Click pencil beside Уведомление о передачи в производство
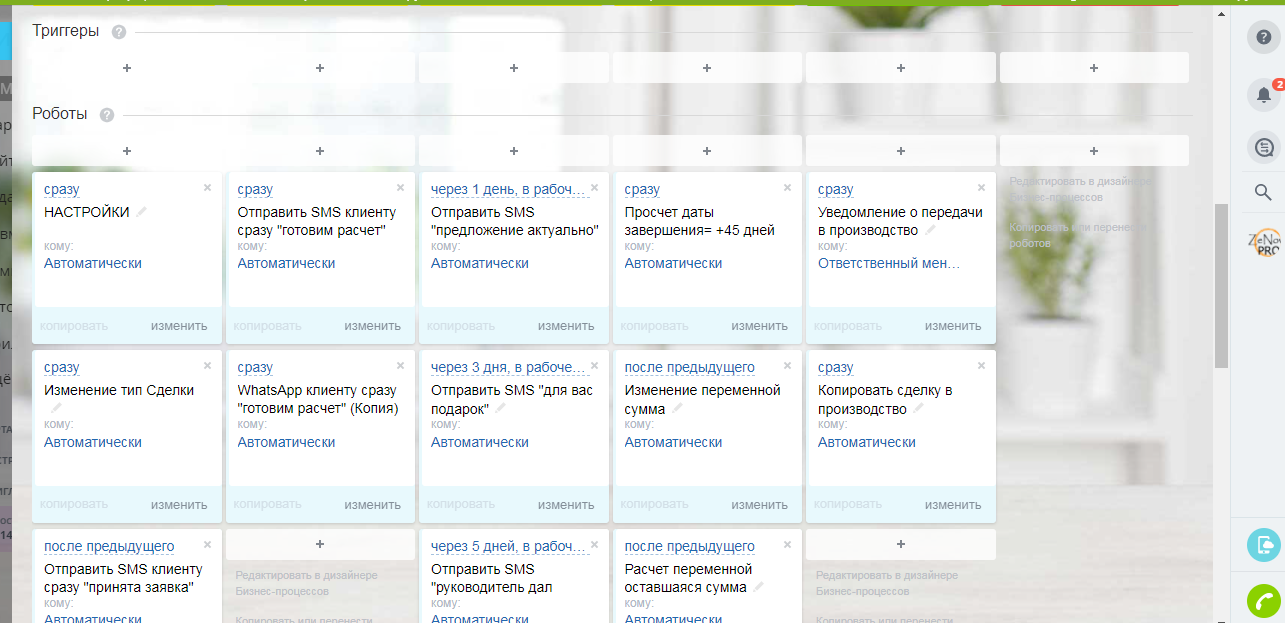 pos(930,230)
